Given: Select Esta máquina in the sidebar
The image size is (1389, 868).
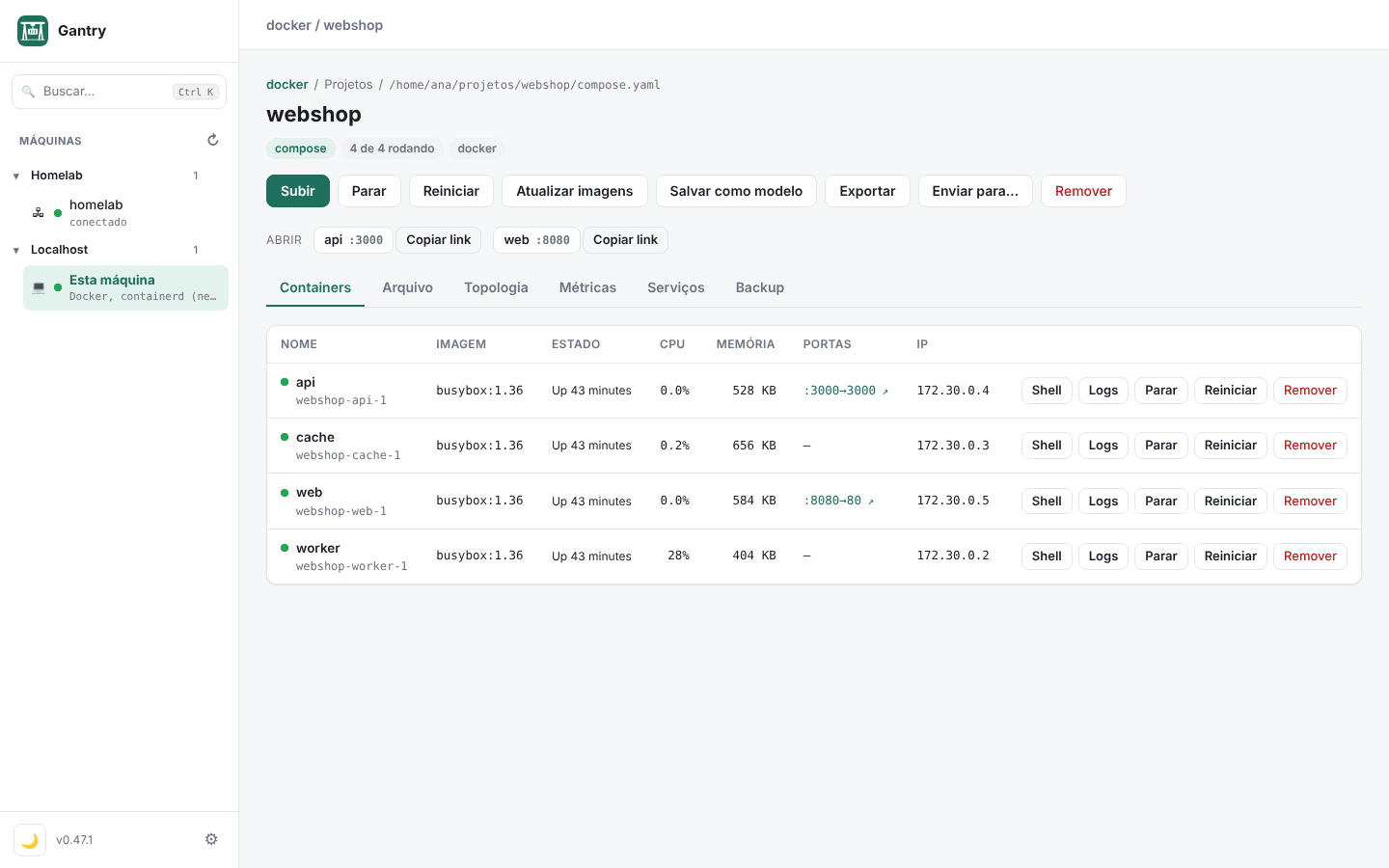Looking at the screenshot, I should (x=125, y=287).
